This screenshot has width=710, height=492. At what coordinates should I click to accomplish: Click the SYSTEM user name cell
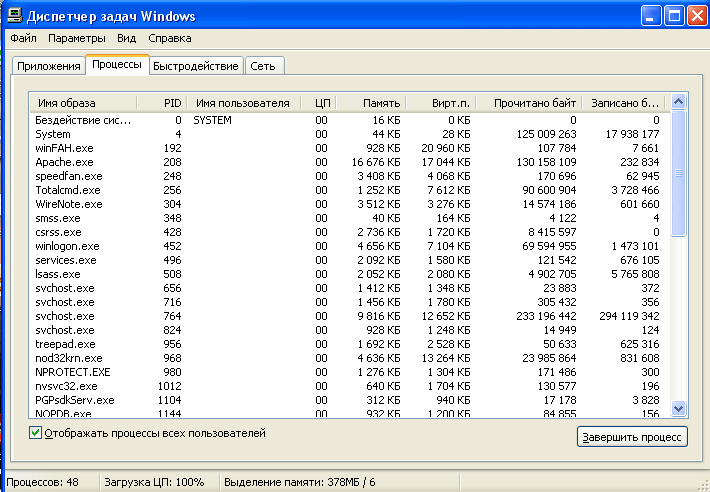coord(212,120)
